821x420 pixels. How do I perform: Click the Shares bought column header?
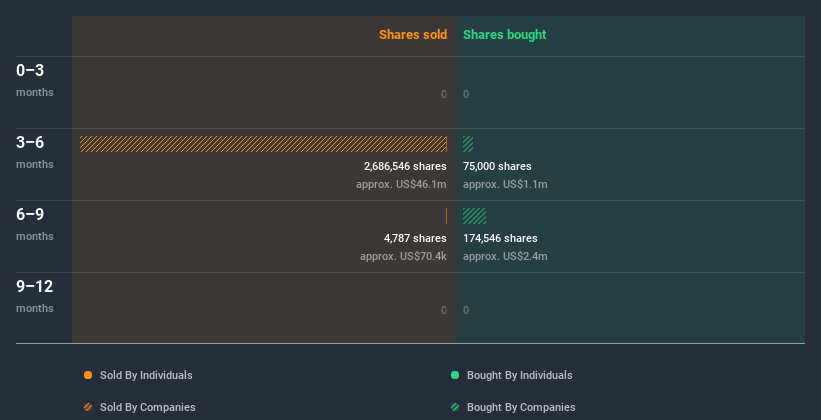[505, 35]
